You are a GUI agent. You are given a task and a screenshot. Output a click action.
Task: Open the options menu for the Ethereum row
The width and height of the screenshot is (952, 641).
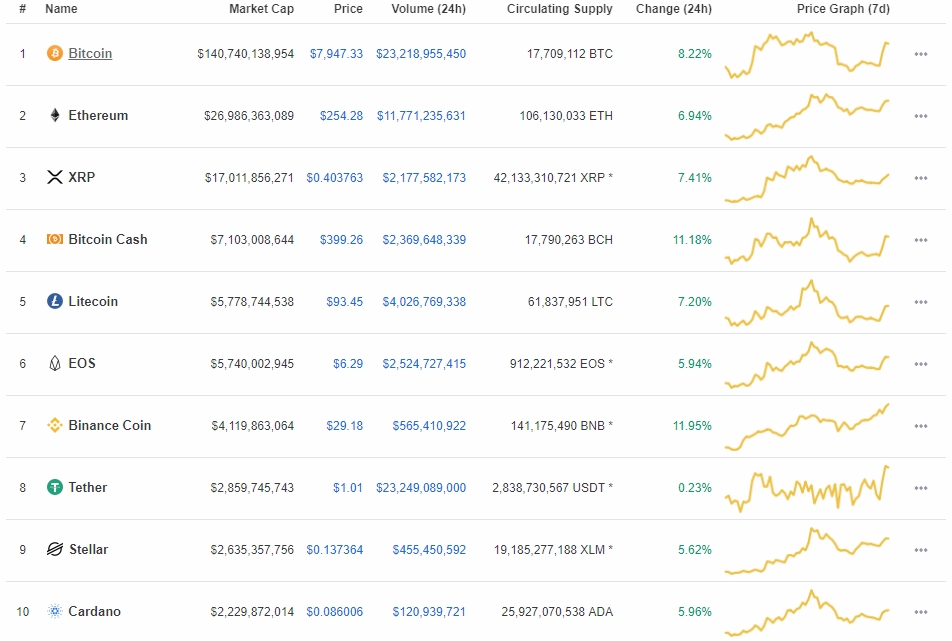tap(920, 116)
